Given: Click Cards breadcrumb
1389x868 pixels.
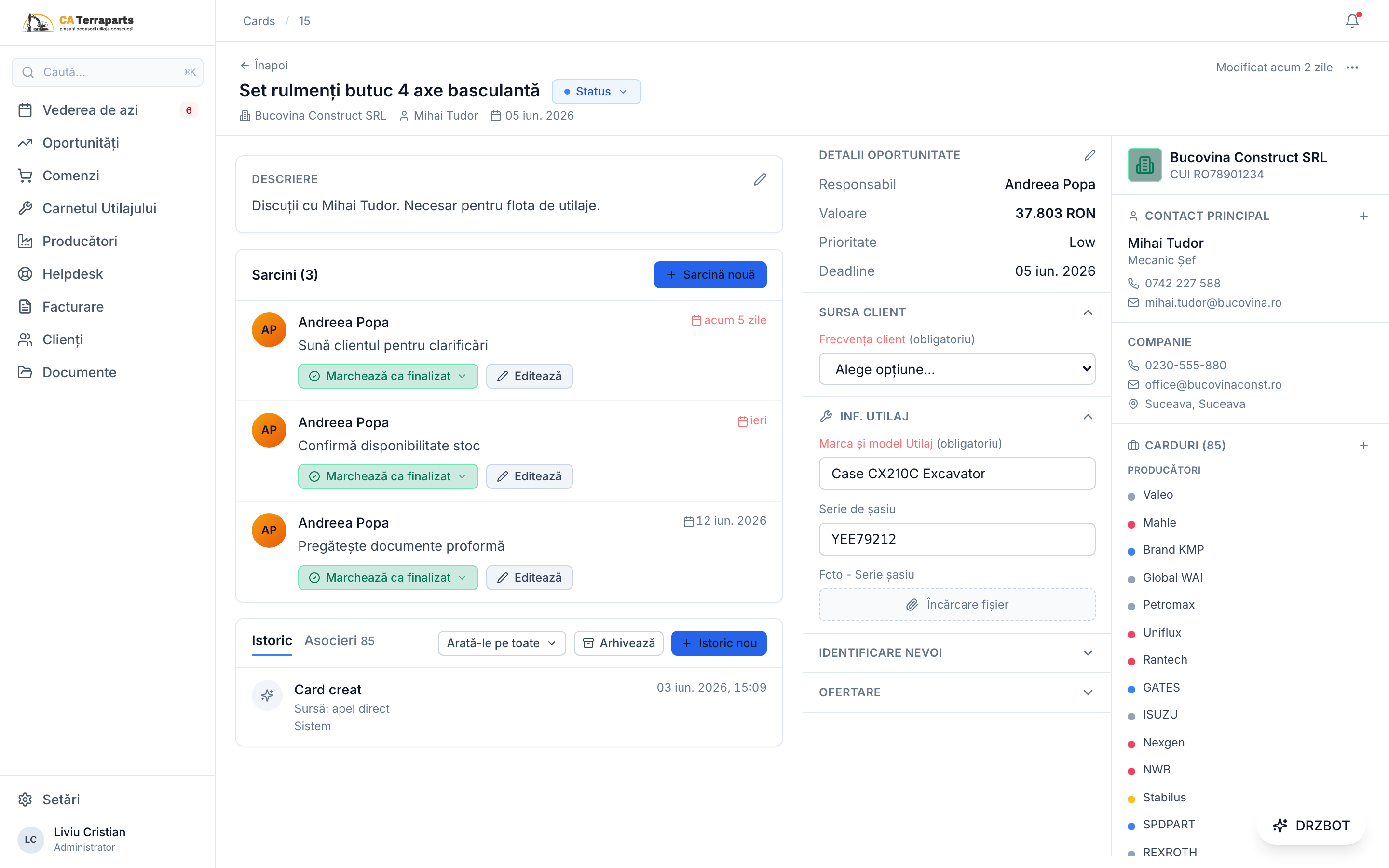Looking at the screenshot, I should coord(259,21).
